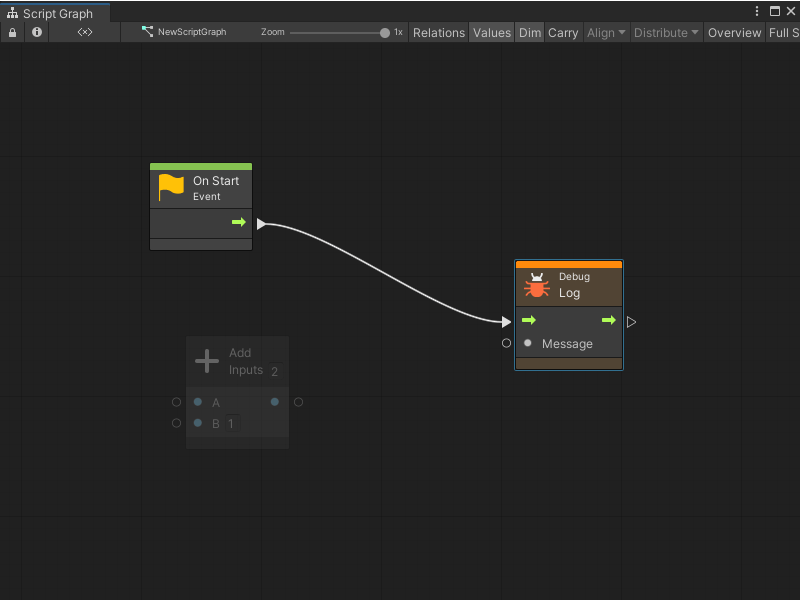Open the window options menu with three dots

pos(757,10)
